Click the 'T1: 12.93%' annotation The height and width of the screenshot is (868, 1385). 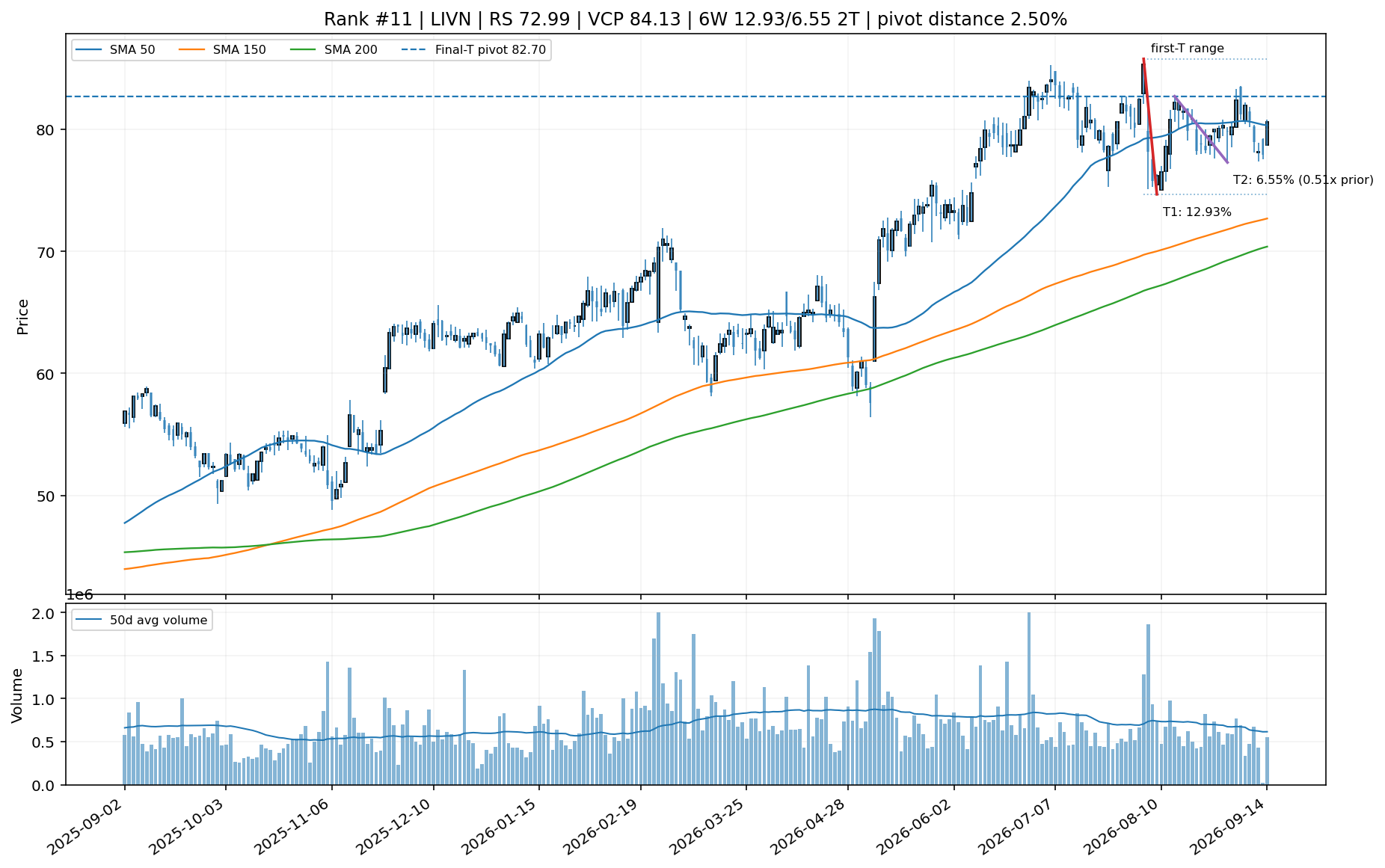pyautogui.click(x=1197, y=212)
